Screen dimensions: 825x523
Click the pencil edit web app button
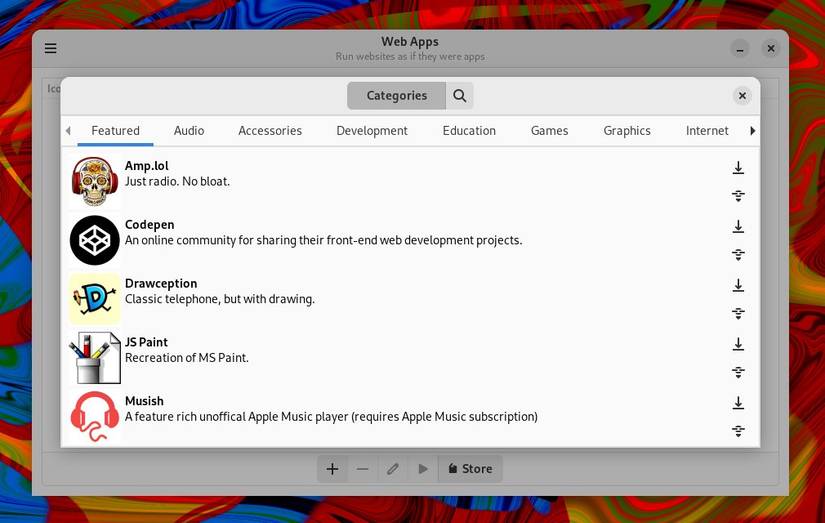click(x=393, y=469)
